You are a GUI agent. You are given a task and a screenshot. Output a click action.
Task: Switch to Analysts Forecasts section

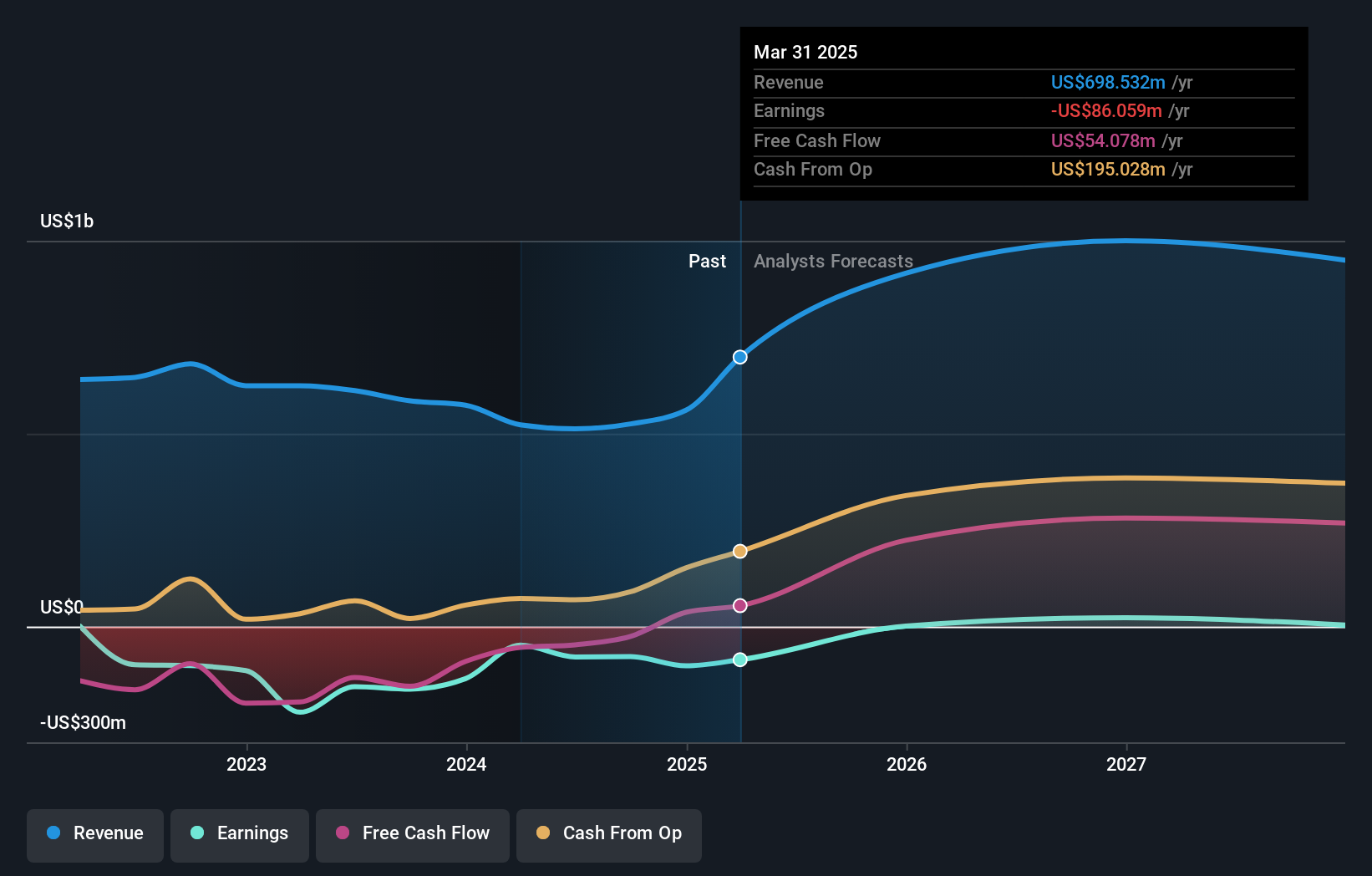click(832, 261)
